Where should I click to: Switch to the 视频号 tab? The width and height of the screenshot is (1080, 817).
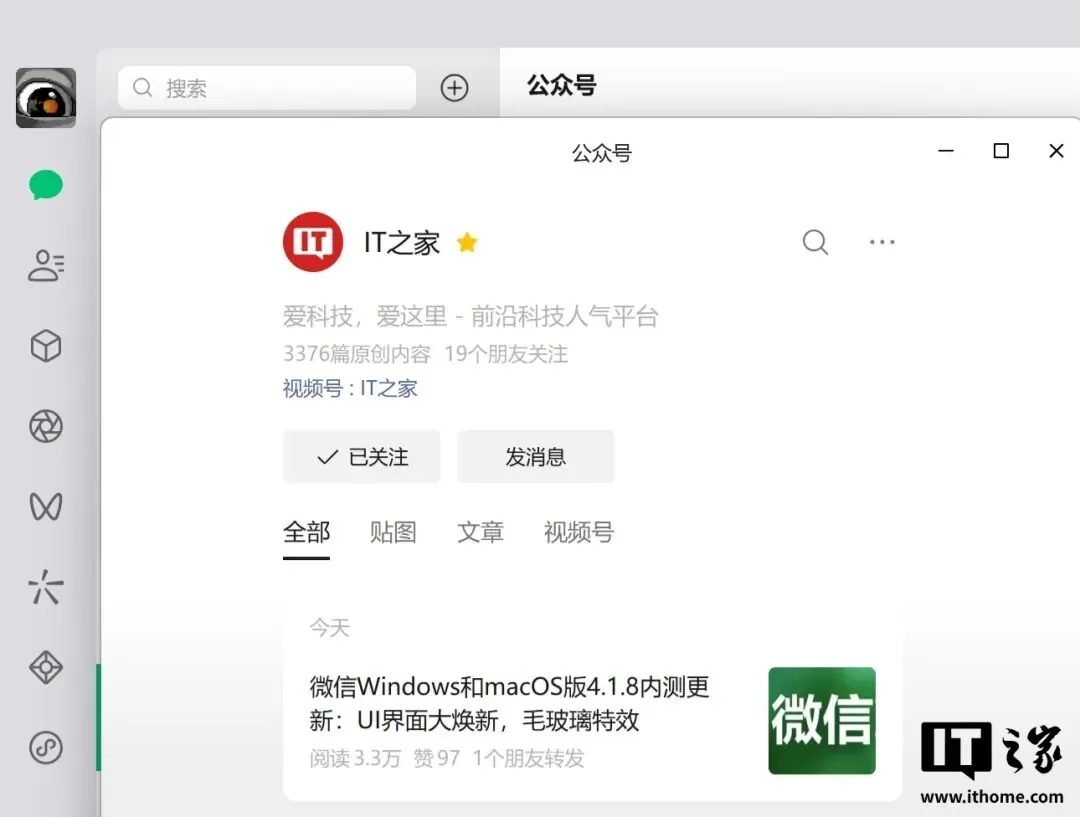(x=577, y=533)
